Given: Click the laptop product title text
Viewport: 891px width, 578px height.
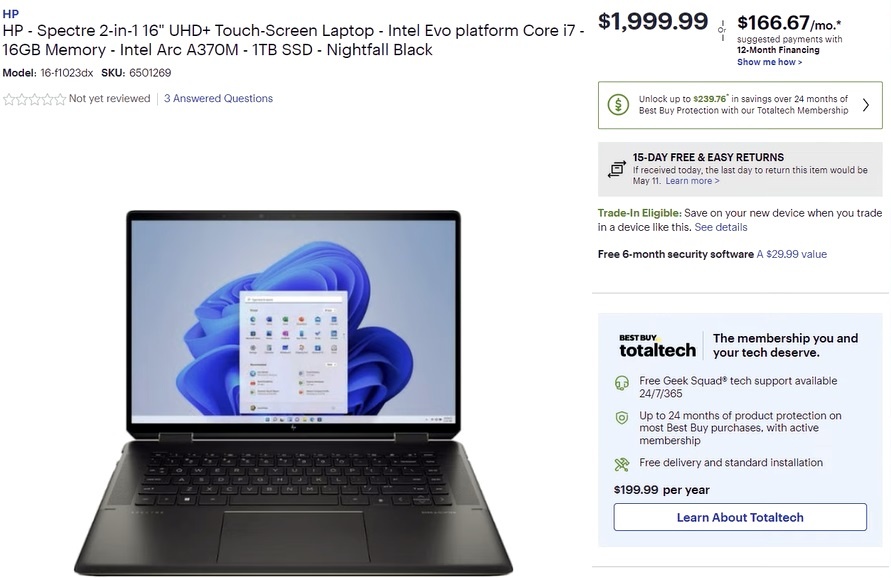Looking at the screenshot, I should (x=293, y=40).
